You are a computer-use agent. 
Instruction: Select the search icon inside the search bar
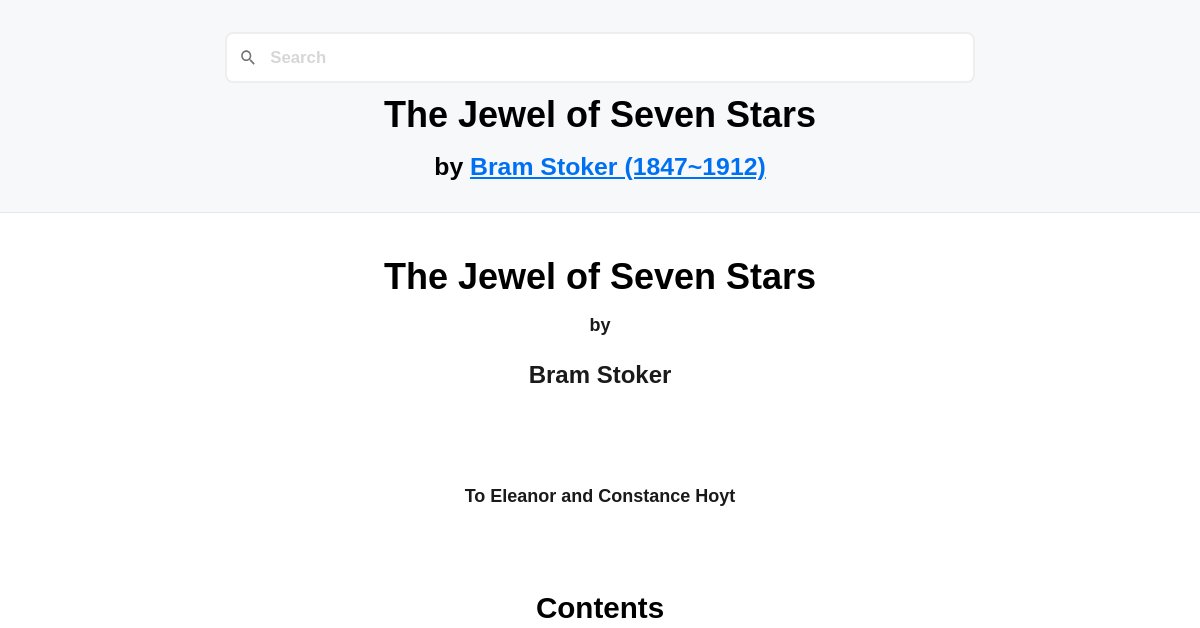tap(248, 57)
